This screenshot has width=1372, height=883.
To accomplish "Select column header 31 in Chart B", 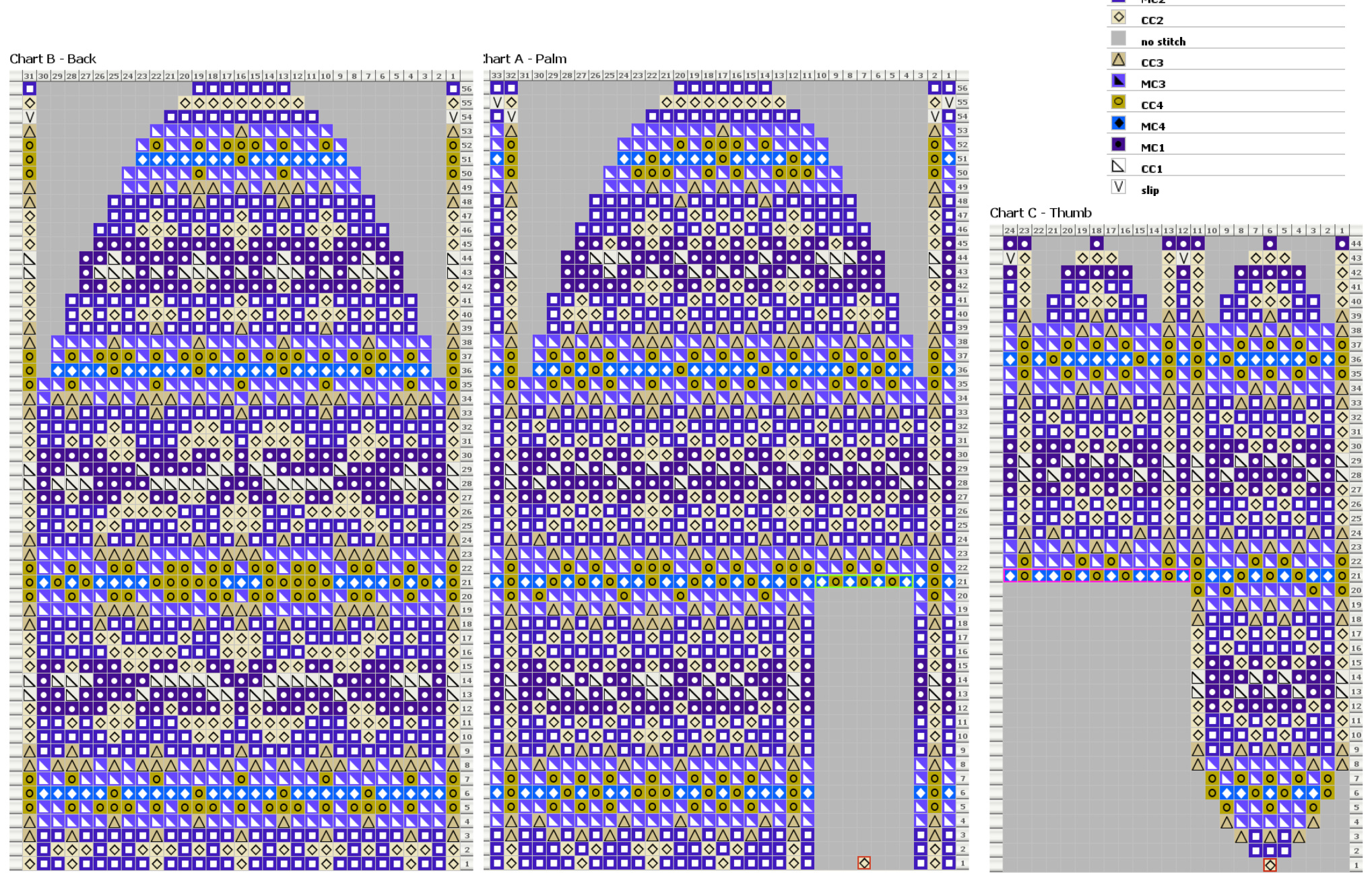I will click(29, 76).
